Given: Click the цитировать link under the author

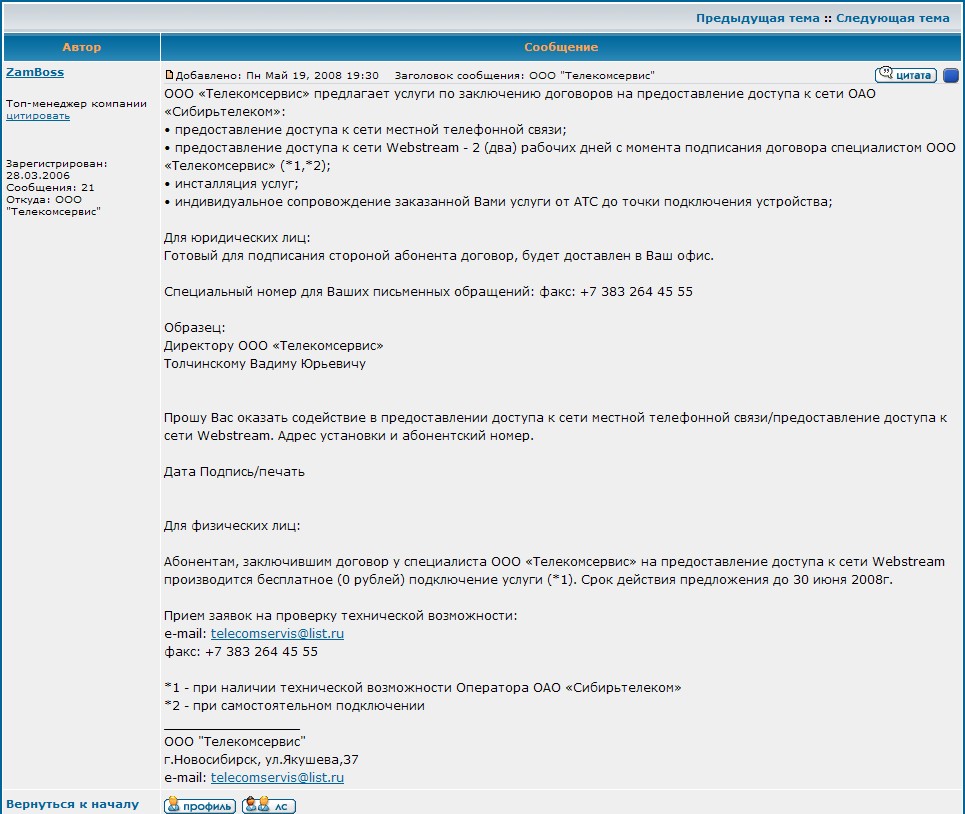Looking at the screenshot, I should pyautogui.click(x=38, y=116).
